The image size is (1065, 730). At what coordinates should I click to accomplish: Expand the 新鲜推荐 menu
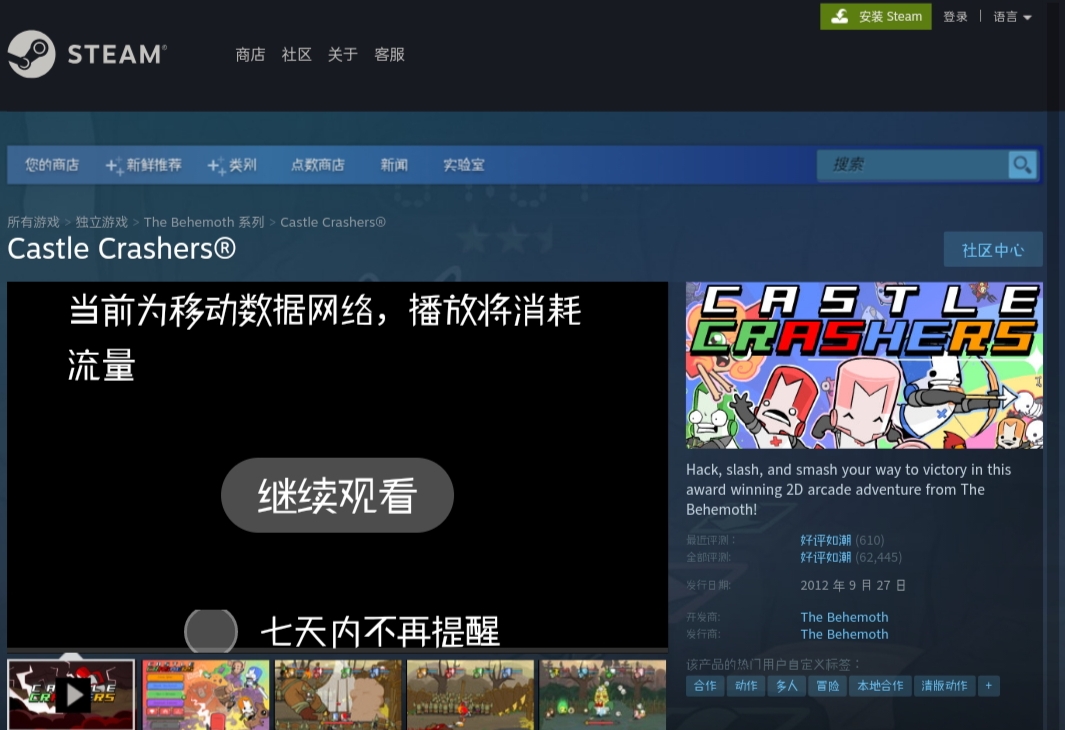click(x=144, y=165)
